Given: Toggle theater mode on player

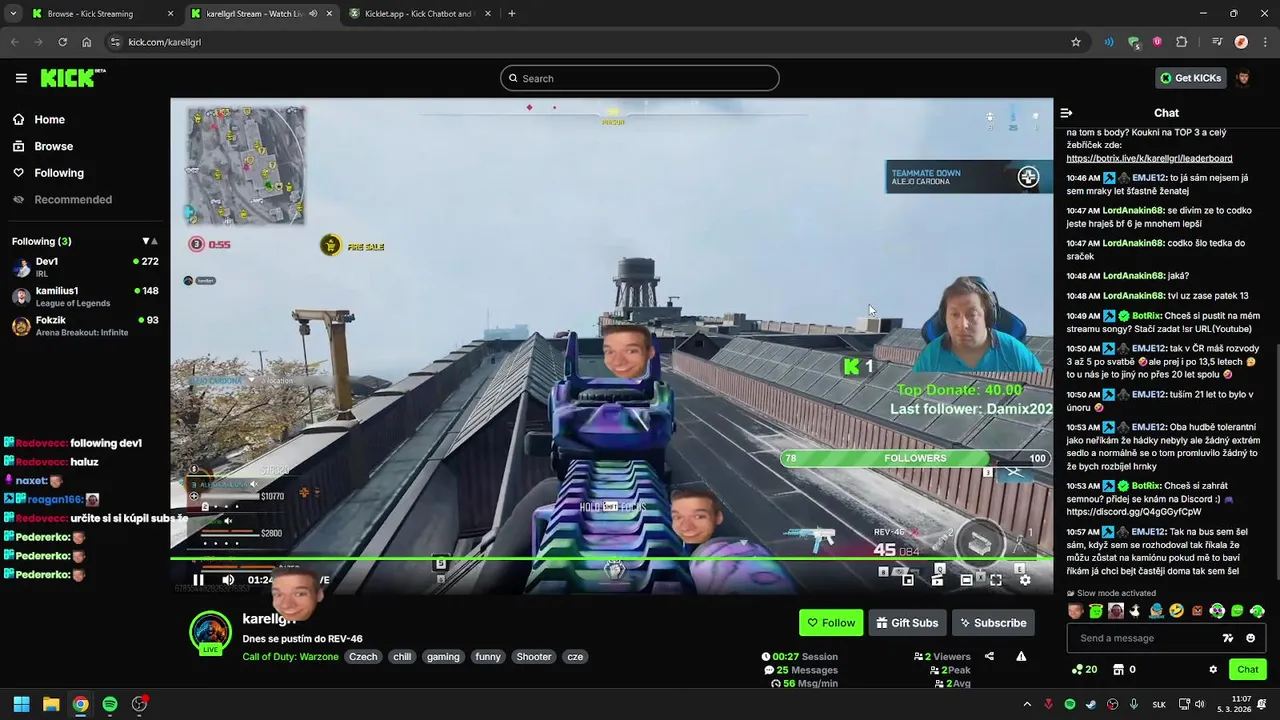Looking at the screenshot, I should pos(966,580).
